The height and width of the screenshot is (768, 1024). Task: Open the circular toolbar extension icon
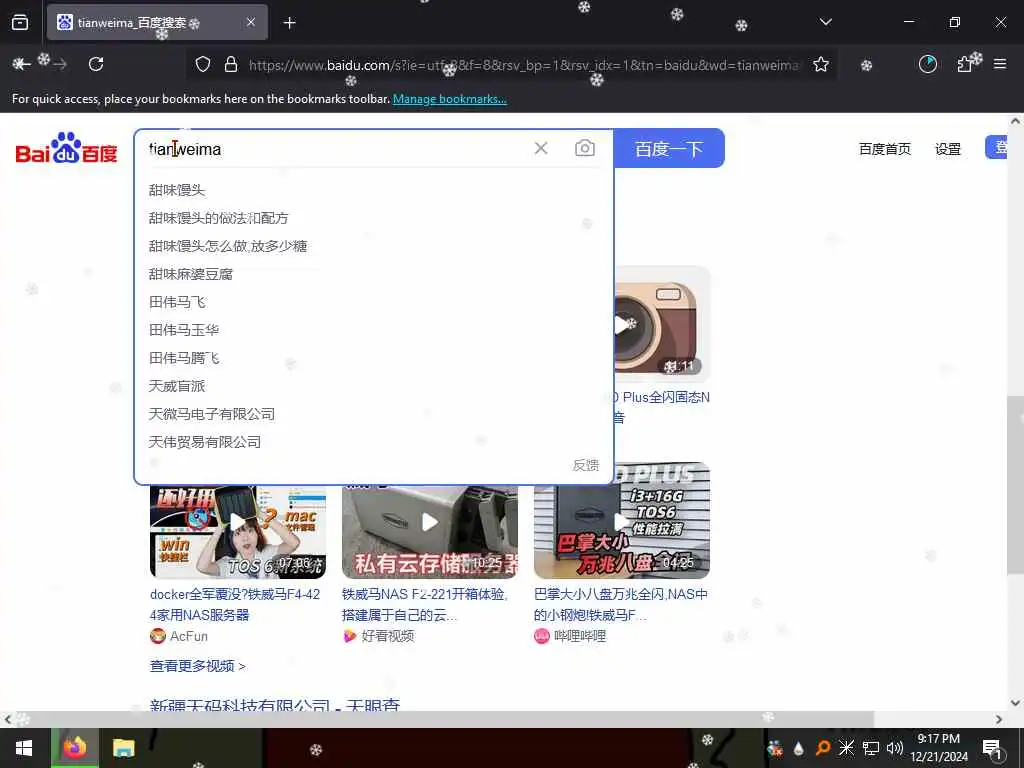pyautogui.click(x=927, y=64)
